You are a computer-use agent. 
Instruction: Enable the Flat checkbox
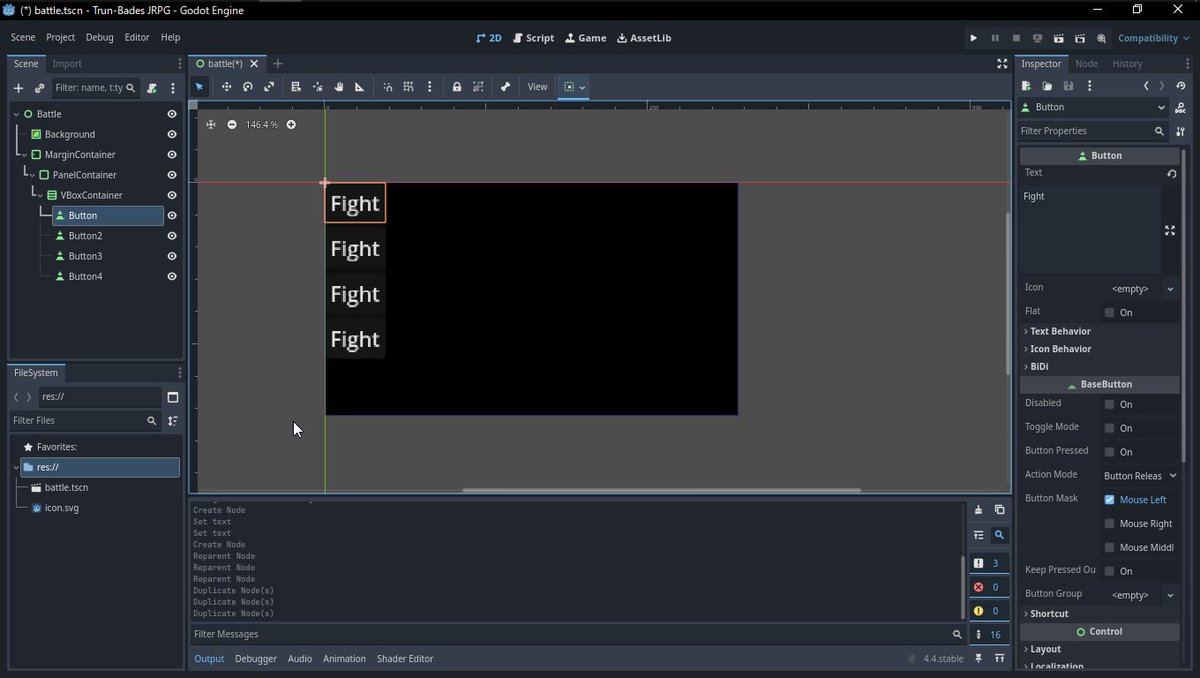[x=1109, y=312]
